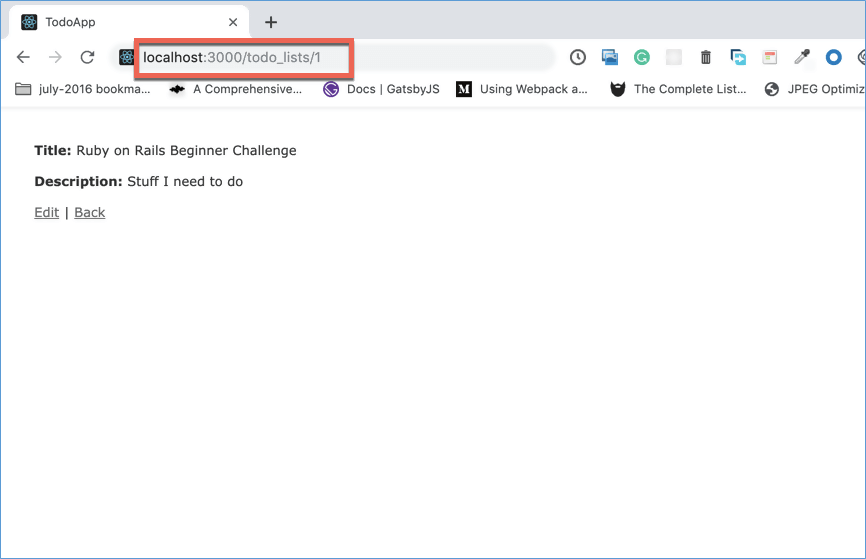The image size is (866, 559).
Task: Click the Back link on the page
Action: [x=89, y=213]
